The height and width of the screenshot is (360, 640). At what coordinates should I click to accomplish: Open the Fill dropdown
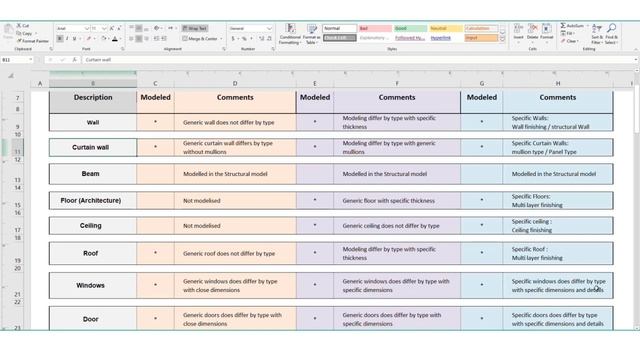coord(567,33)
